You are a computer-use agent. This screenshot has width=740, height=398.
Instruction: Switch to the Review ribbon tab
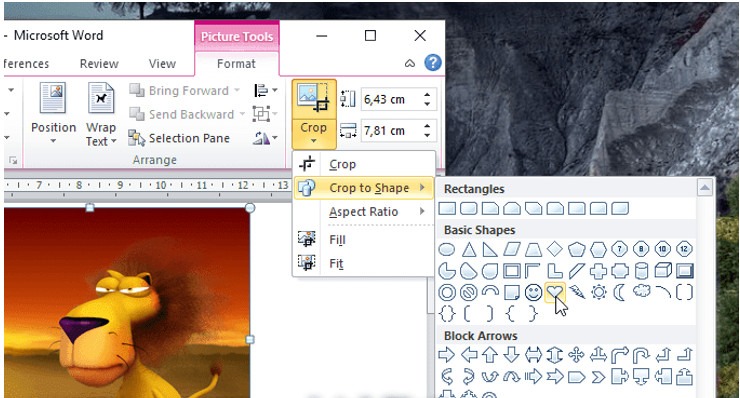pyautogui.click(x=99, y=64)
